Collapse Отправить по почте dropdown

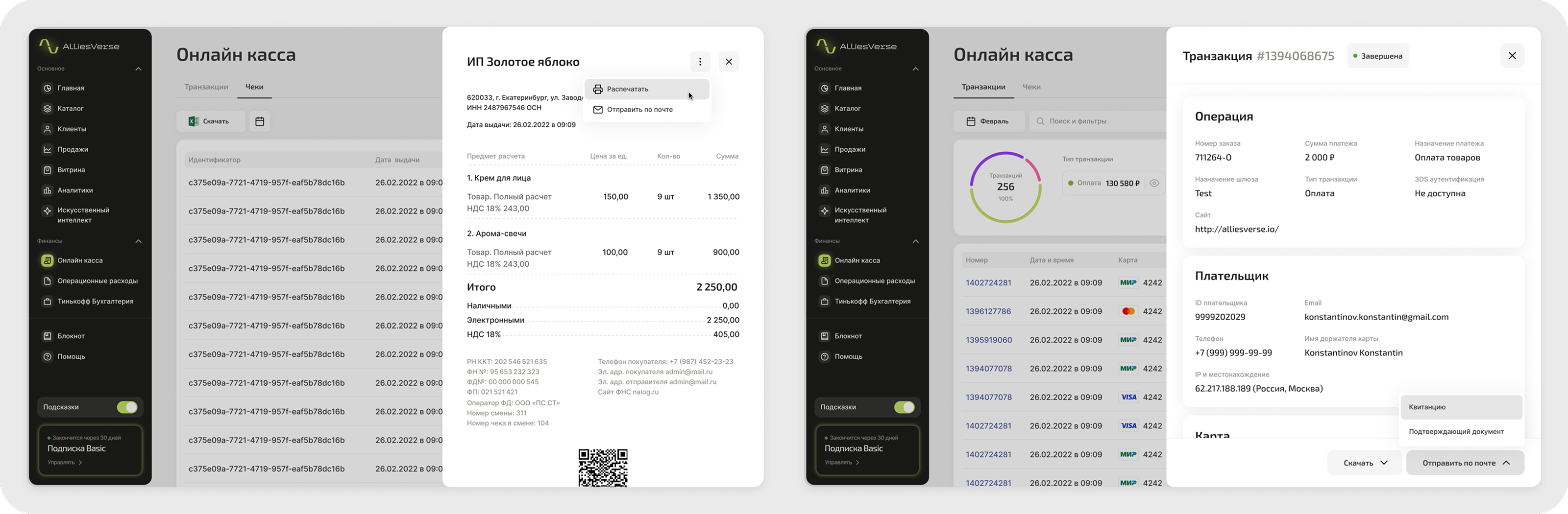coord(1465,463)
